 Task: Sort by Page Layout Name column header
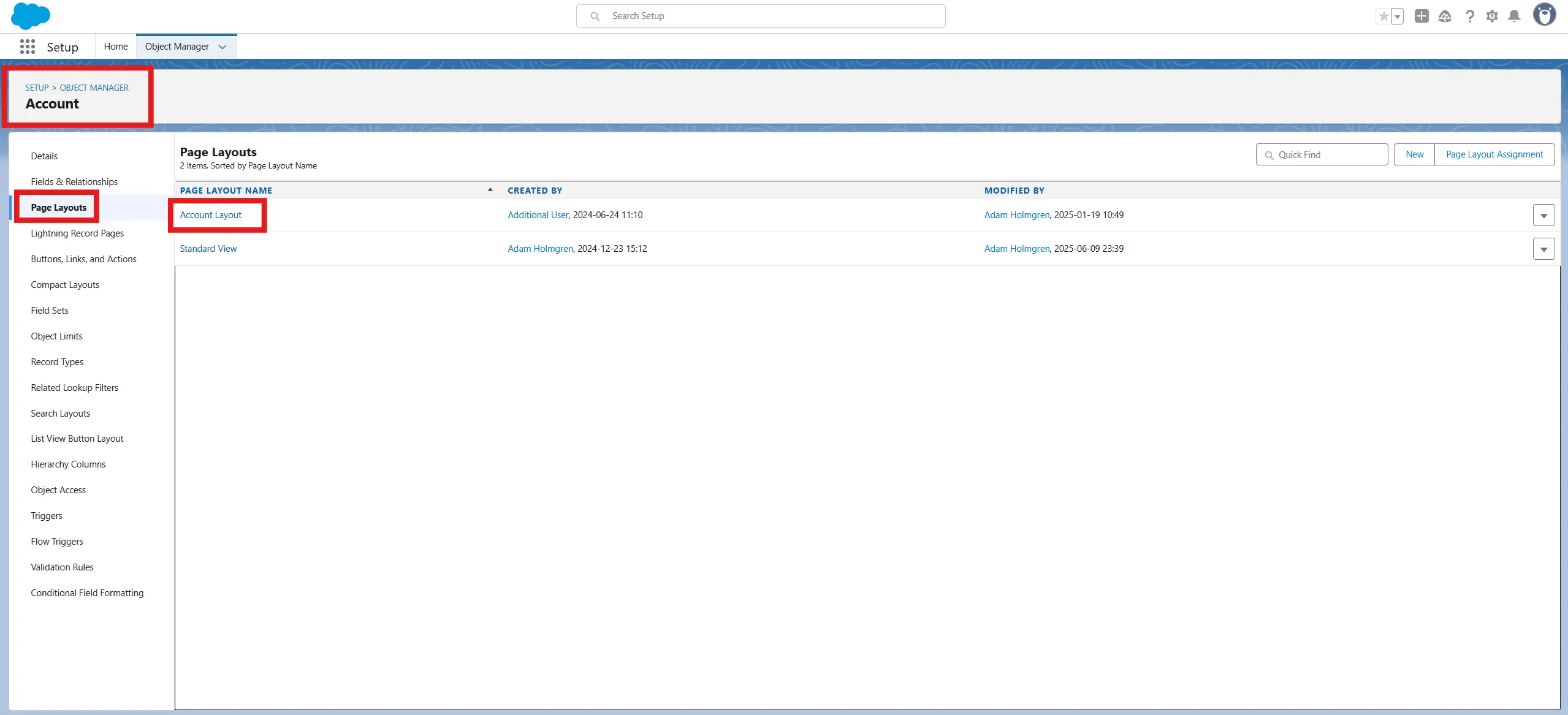point(226,191)
